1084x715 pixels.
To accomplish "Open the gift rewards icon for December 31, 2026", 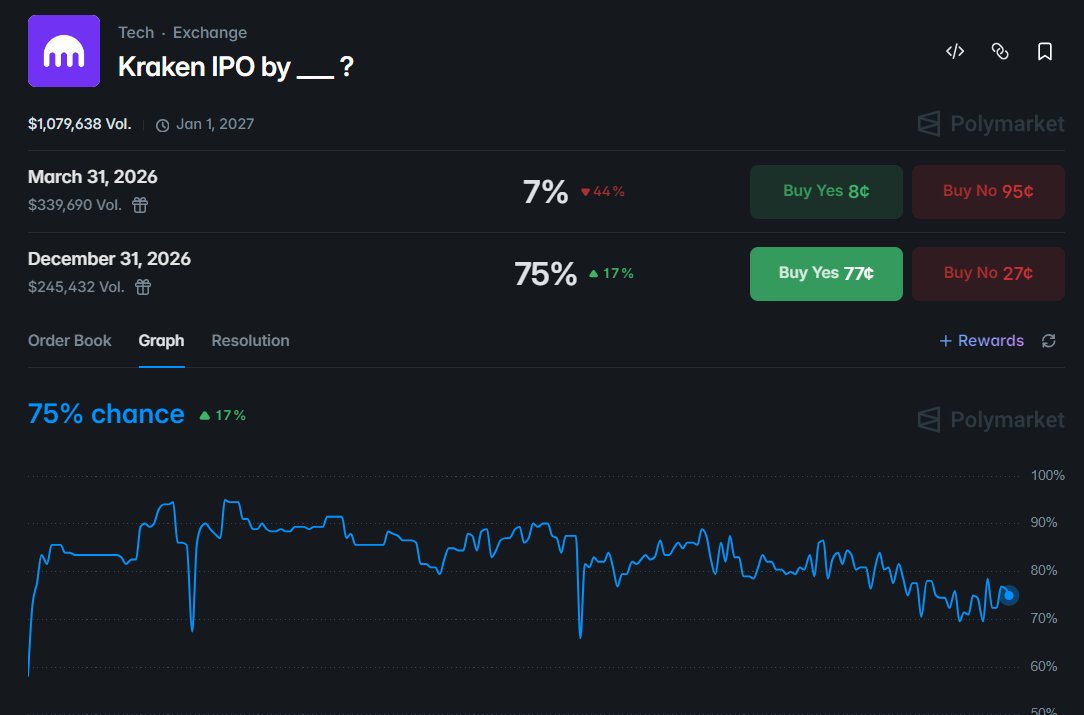I will 142,286.
